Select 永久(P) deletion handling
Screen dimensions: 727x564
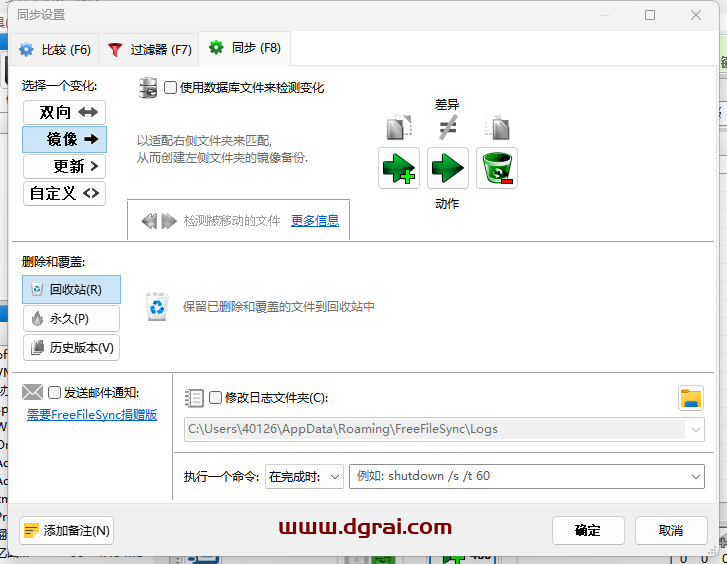coord(71,319)
